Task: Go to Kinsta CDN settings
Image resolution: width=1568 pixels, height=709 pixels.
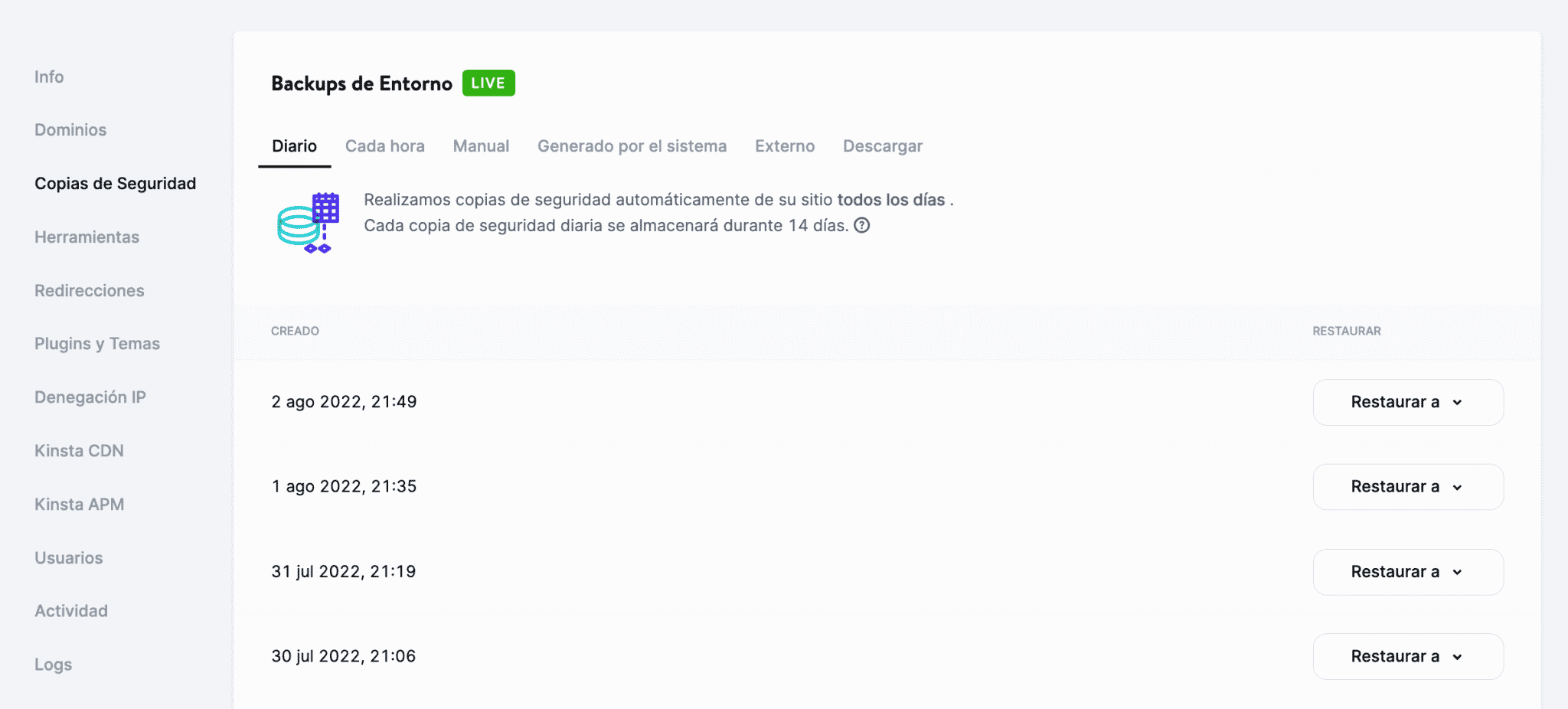Action: tap(79, 450)
